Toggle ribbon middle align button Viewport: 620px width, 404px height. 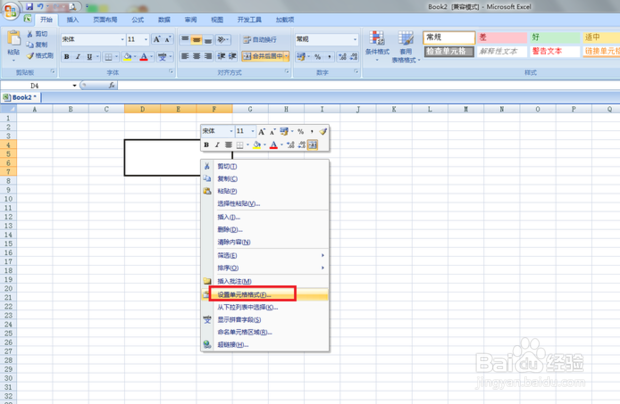pos(196,39)
